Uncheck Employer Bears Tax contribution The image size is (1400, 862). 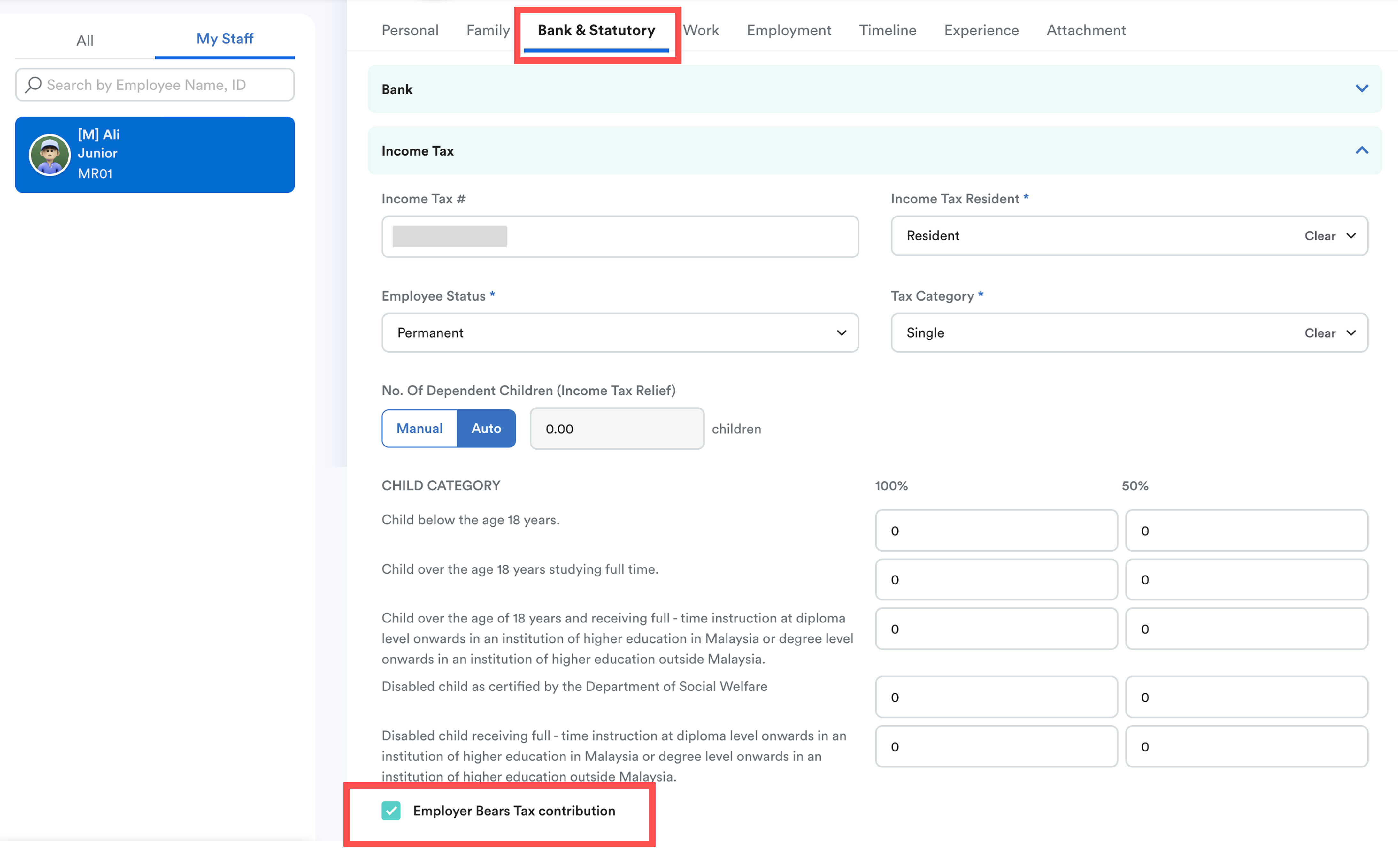pos(391,811)
